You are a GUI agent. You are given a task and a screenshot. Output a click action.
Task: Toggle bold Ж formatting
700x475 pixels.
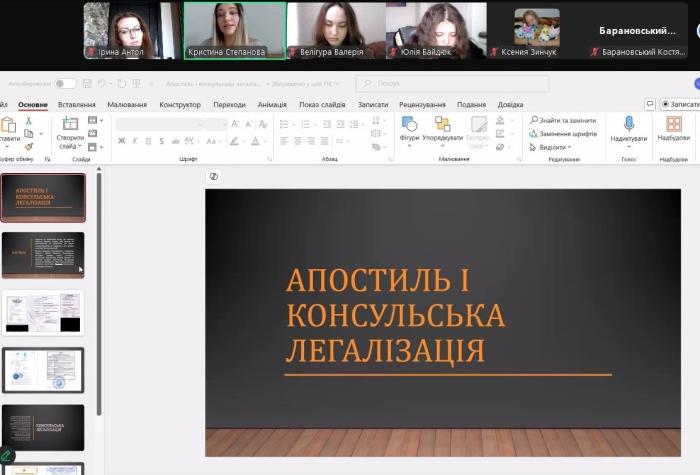(x=122, y=141)
